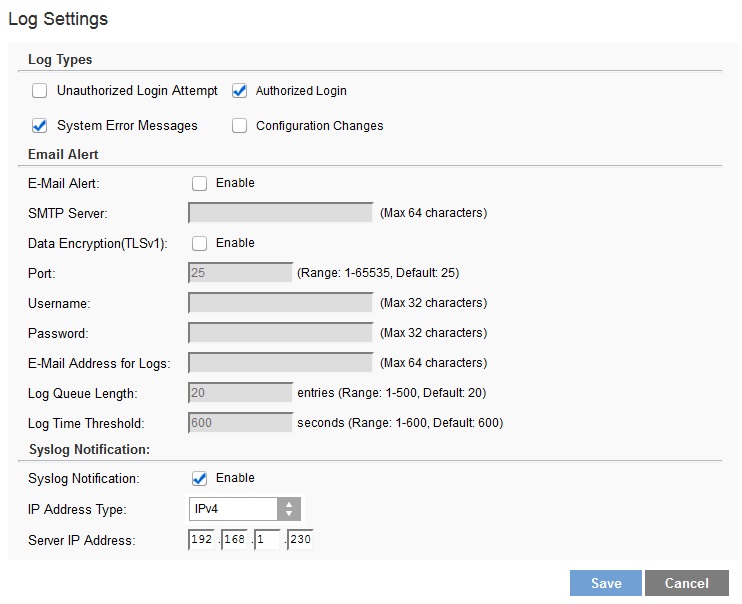This screenshot has height=604, width=742.
Task: Cancel the log settings changes
Action: point(686,583)
